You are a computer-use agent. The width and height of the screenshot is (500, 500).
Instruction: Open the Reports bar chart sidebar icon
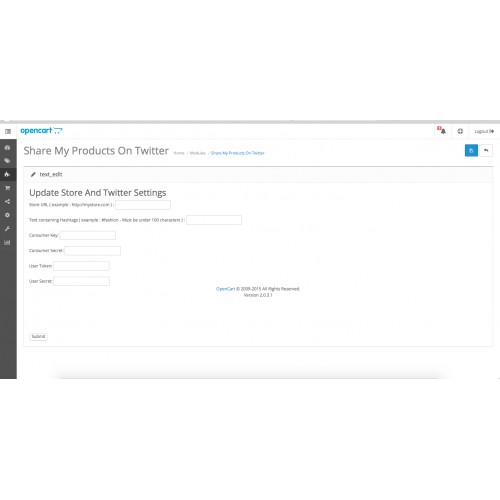pos(7,242)
